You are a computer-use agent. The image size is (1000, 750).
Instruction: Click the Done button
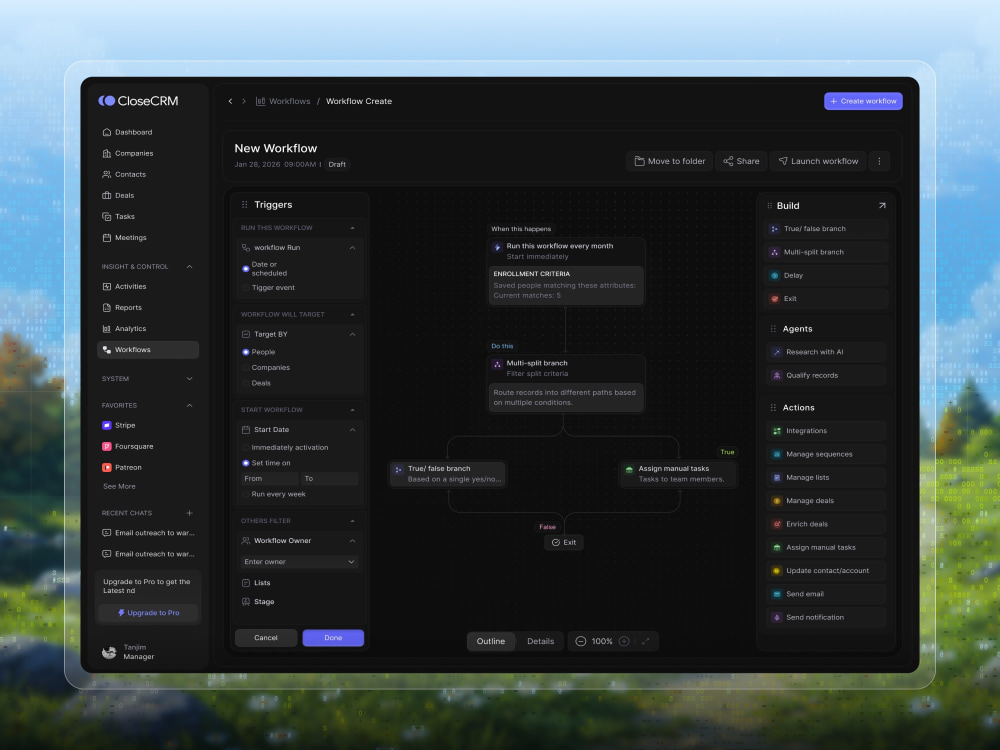tap(333, 638)
